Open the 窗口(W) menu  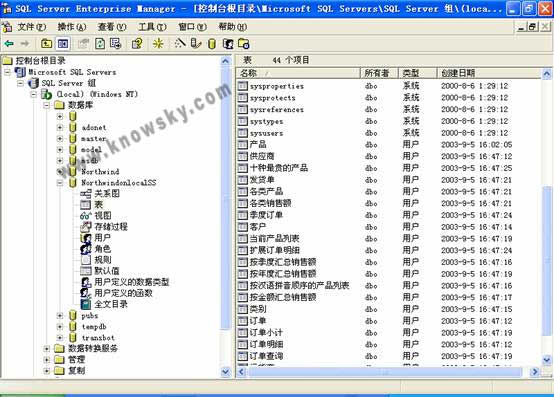click(x=193, y=26)
